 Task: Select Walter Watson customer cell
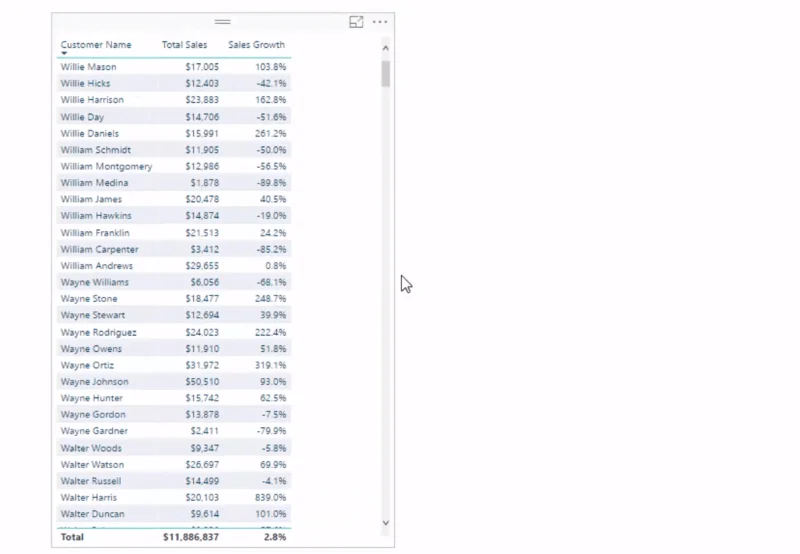pos(92,464)
